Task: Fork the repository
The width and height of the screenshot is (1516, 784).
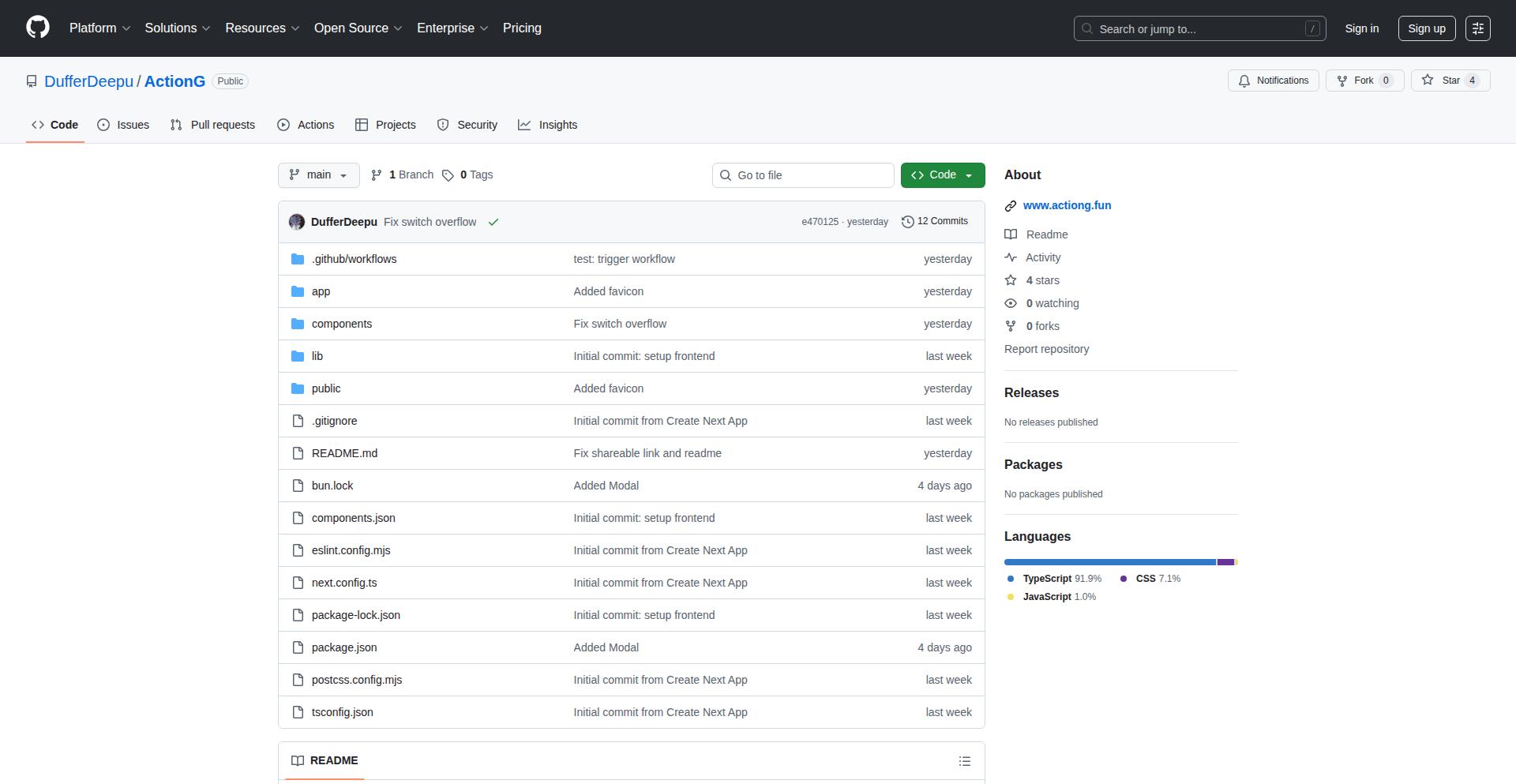Action: point(1363,80)
